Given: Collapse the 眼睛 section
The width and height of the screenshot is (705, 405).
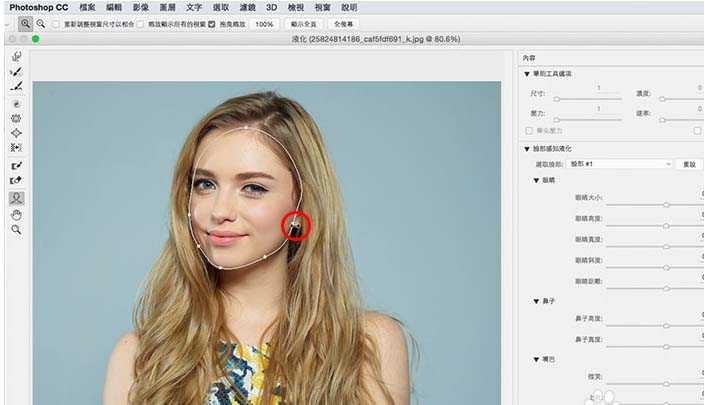Looking at the screenshot, I should pyautogui.click(x=536, y=180).
